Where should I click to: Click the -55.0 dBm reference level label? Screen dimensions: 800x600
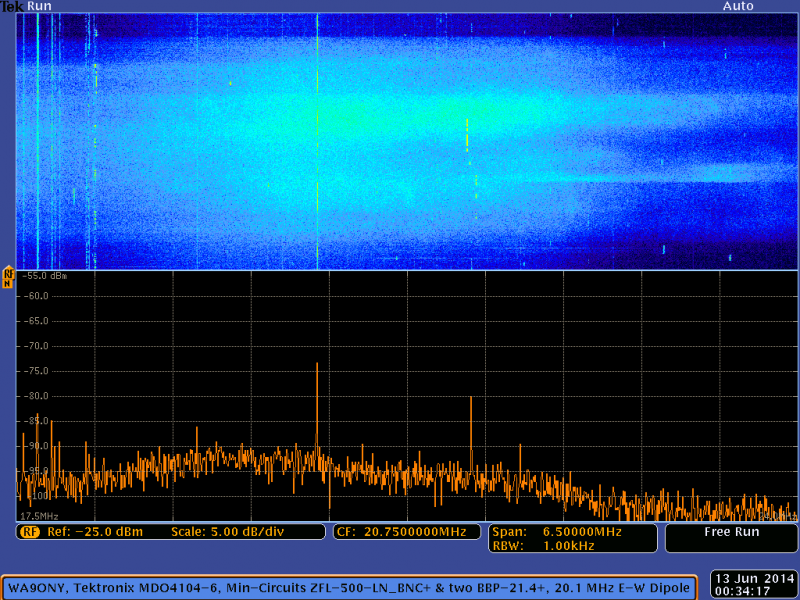44,273
